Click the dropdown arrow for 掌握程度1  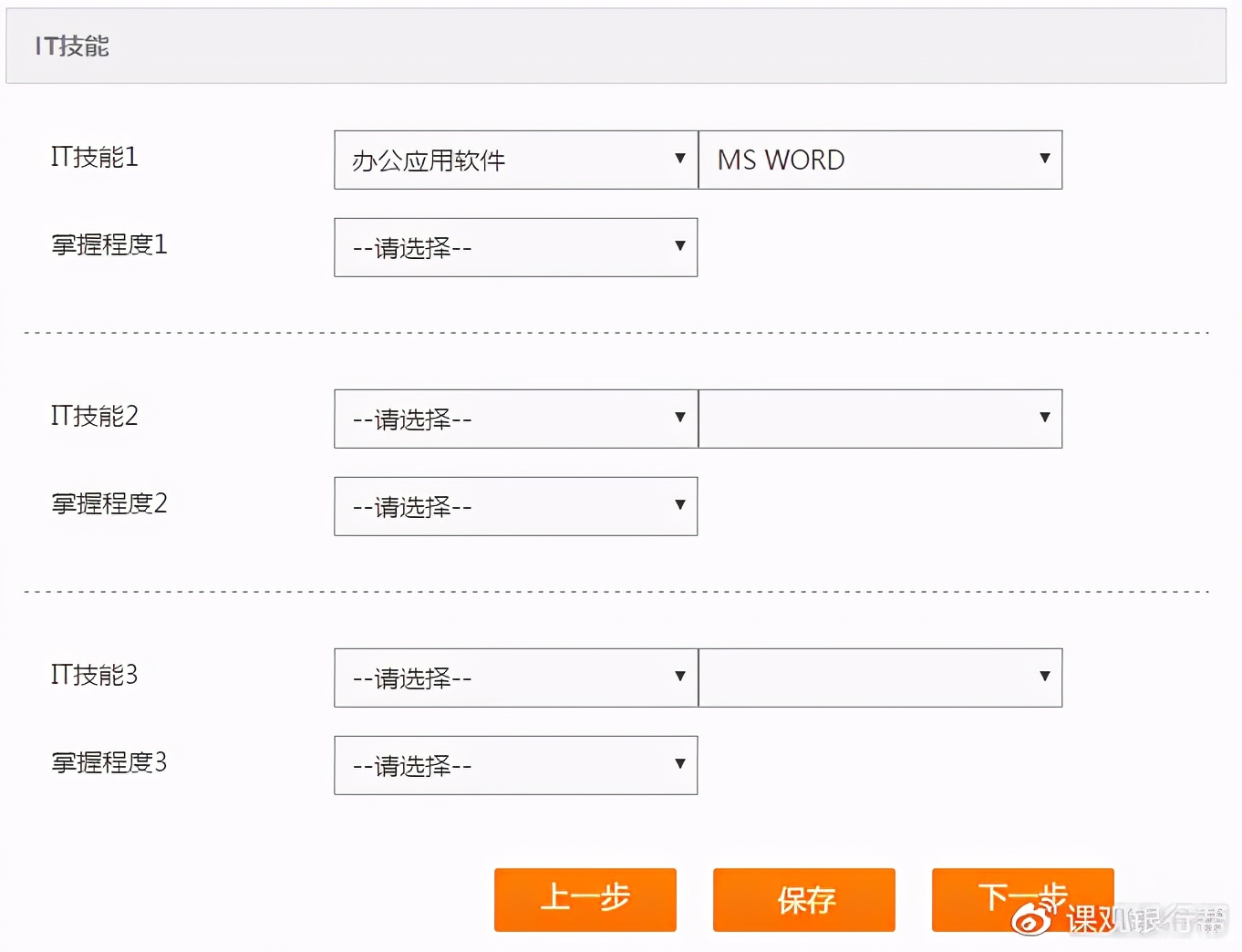pyautogui.click(x=679, y=246)
